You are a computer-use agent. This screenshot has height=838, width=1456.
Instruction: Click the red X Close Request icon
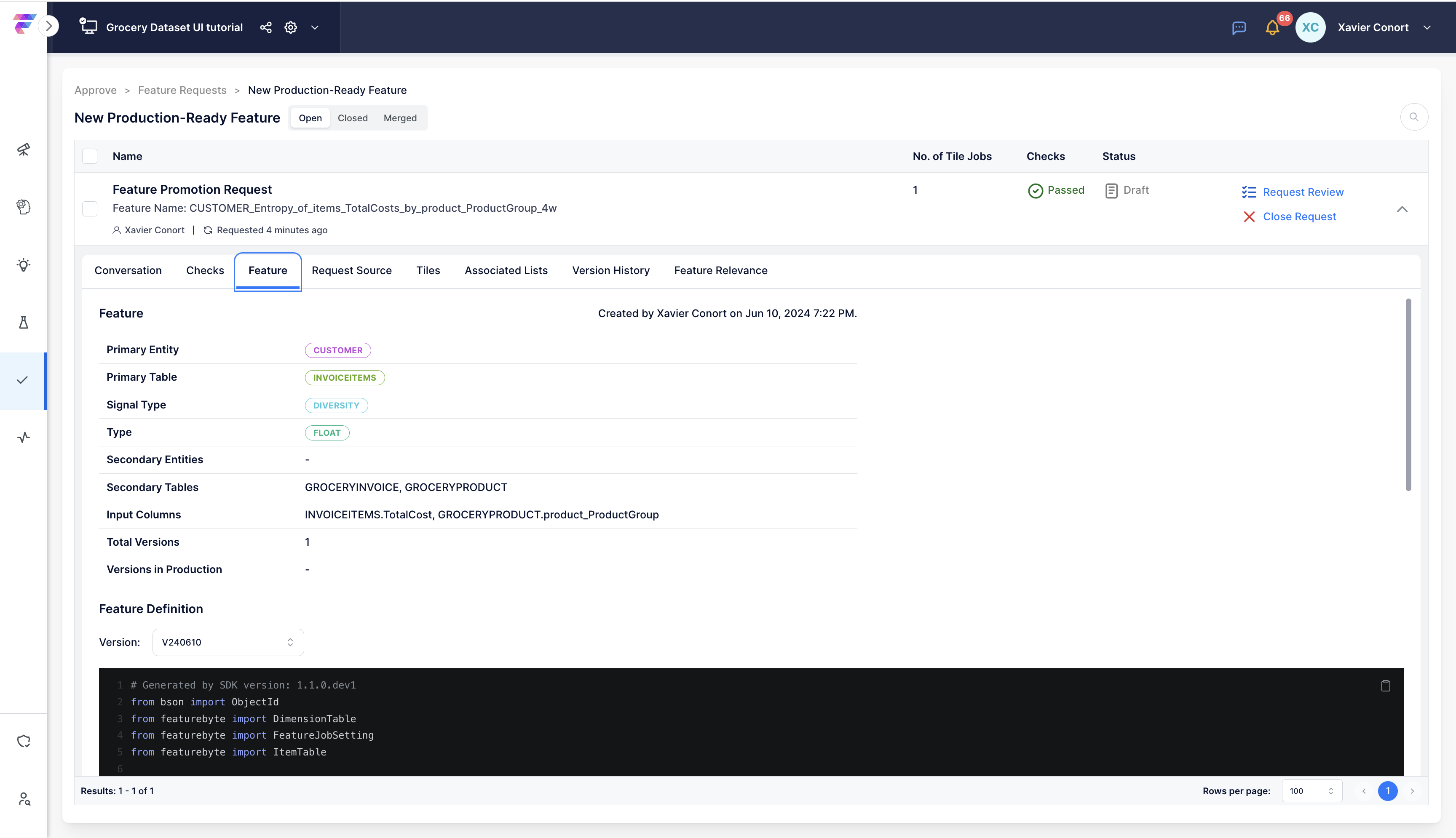[x=1249, y=217]
